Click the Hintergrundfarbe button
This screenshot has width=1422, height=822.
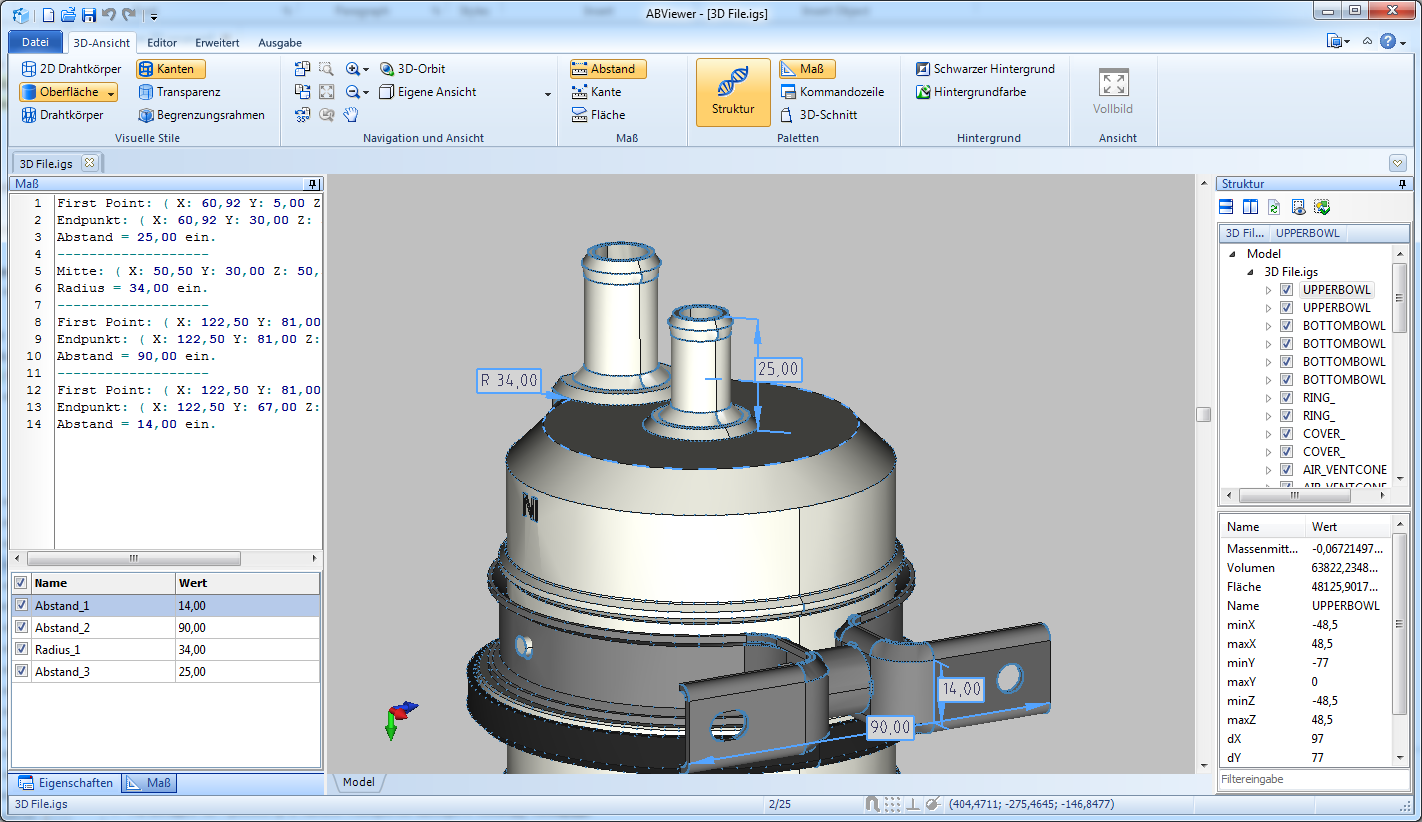[970, 92]
